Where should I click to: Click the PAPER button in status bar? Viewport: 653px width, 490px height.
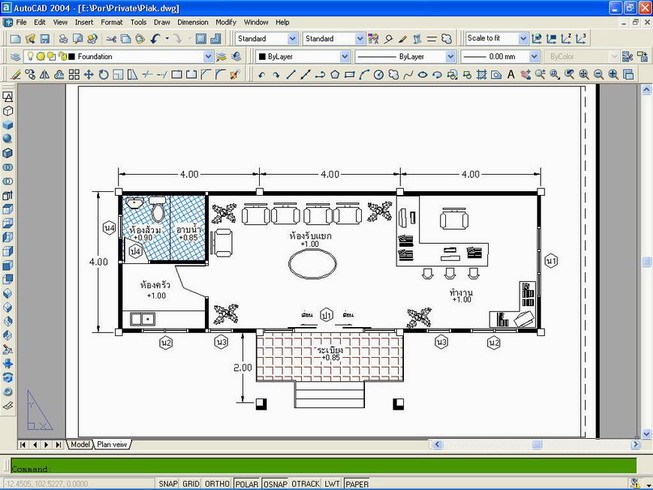[x=356, y=484]
